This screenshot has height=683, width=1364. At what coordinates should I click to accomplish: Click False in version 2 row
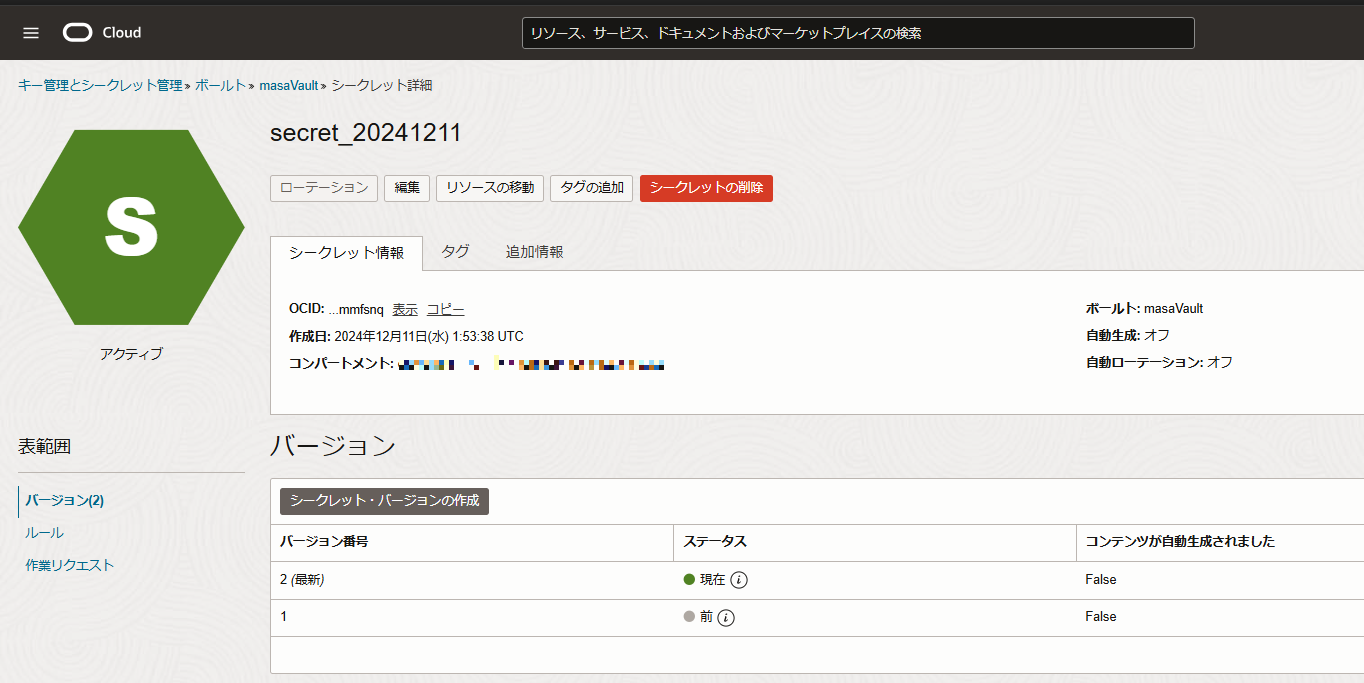coord(1101,580)
